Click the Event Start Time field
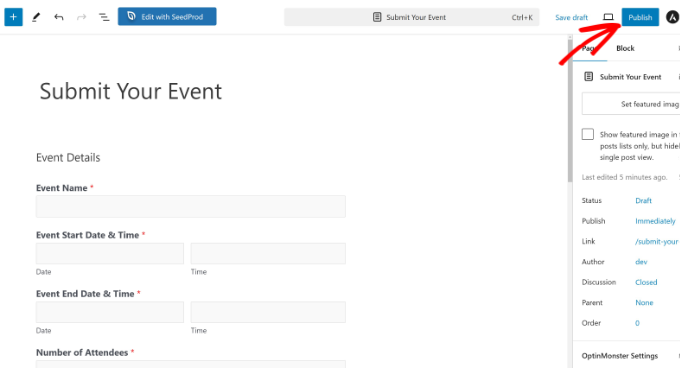This screenshot has width=680, height=368. pos(268,253)
